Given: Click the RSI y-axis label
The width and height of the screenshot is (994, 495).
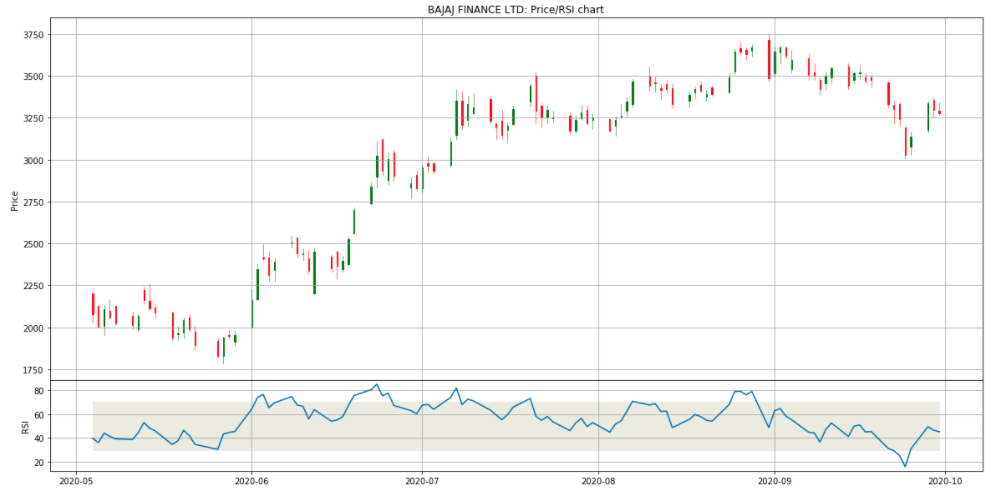Looking at the screenshot, I should [x=24, y=427].
